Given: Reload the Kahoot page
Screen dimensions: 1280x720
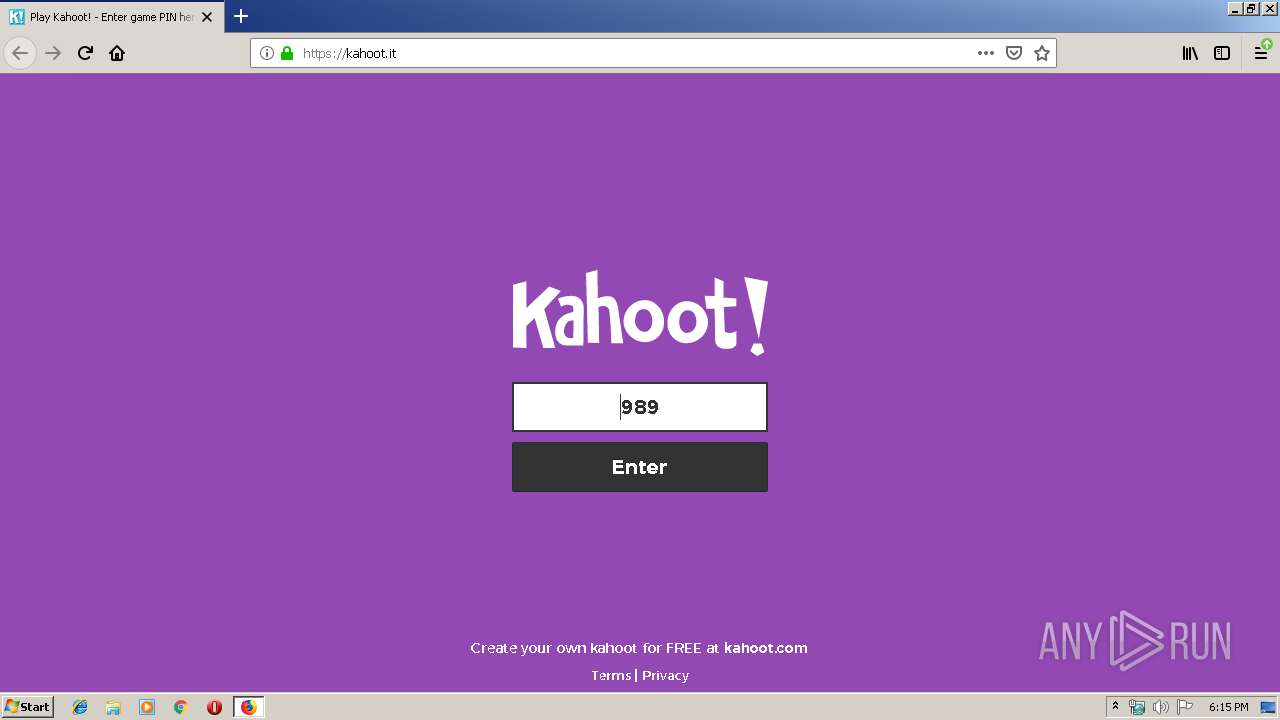Looking at the screenshot, I should click(85, 53).
